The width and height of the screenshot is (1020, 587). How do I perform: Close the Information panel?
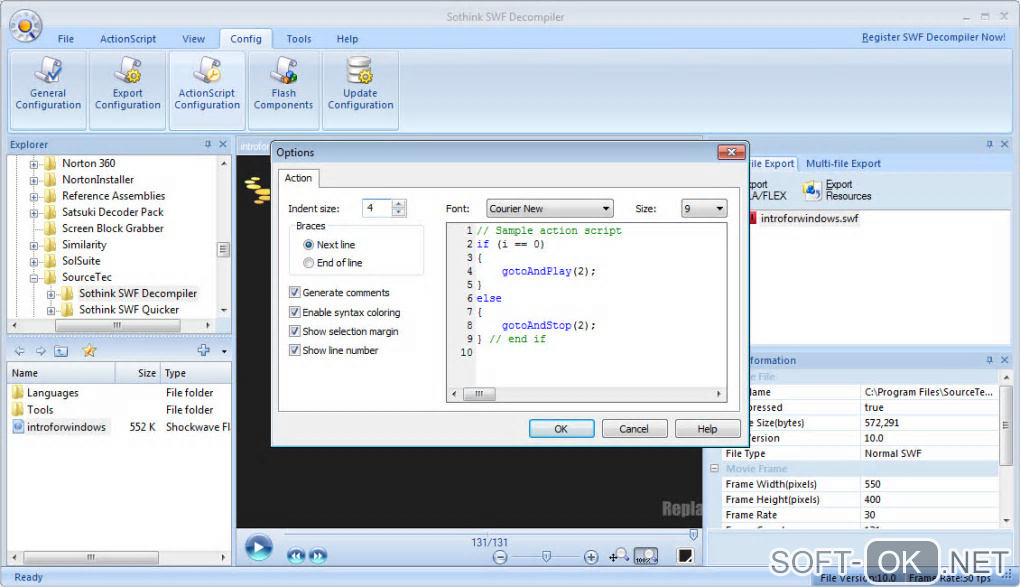click(x=1004, y=360)
